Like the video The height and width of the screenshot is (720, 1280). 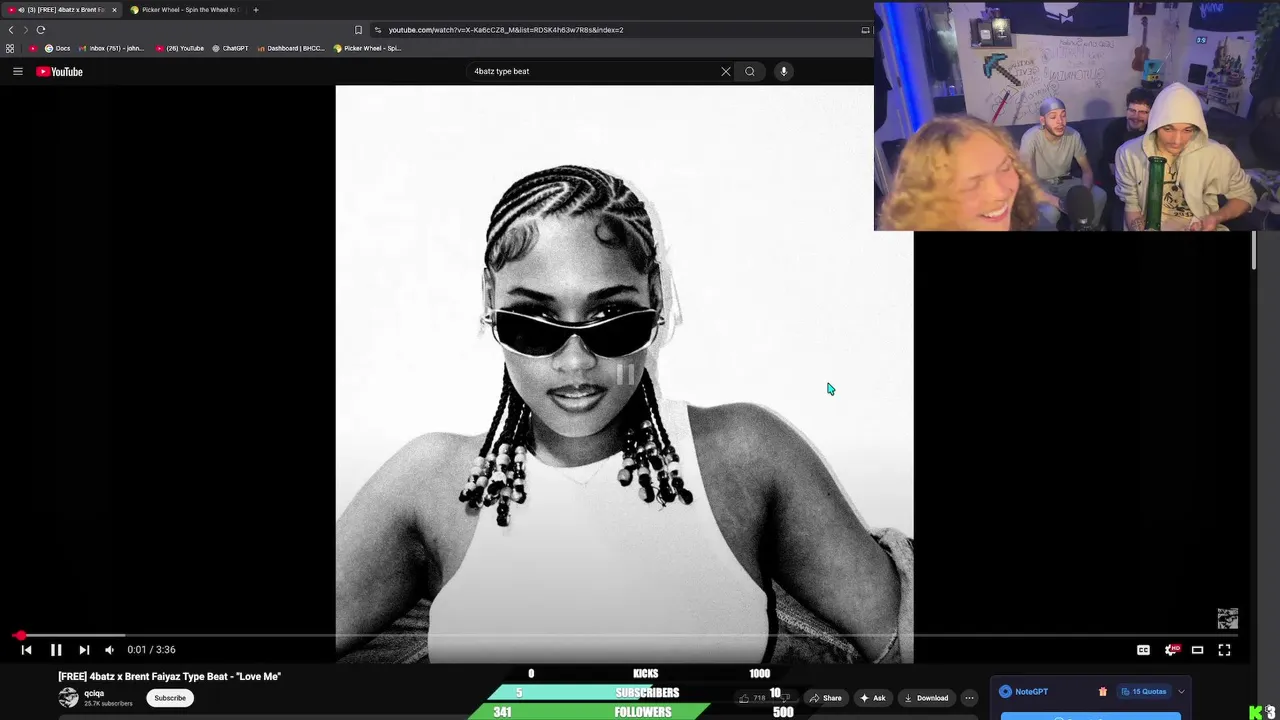tap(752, 698)
